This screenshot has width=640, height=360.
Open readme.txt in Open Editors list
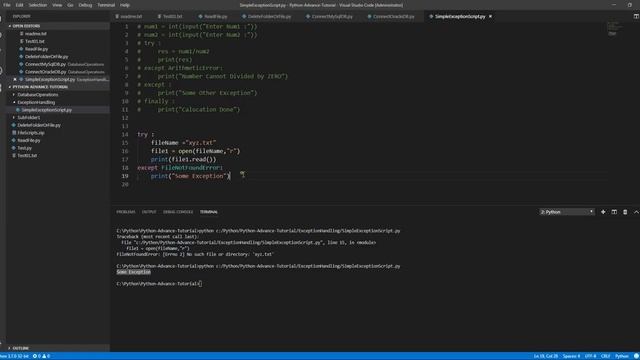click(x=36, y=33)
